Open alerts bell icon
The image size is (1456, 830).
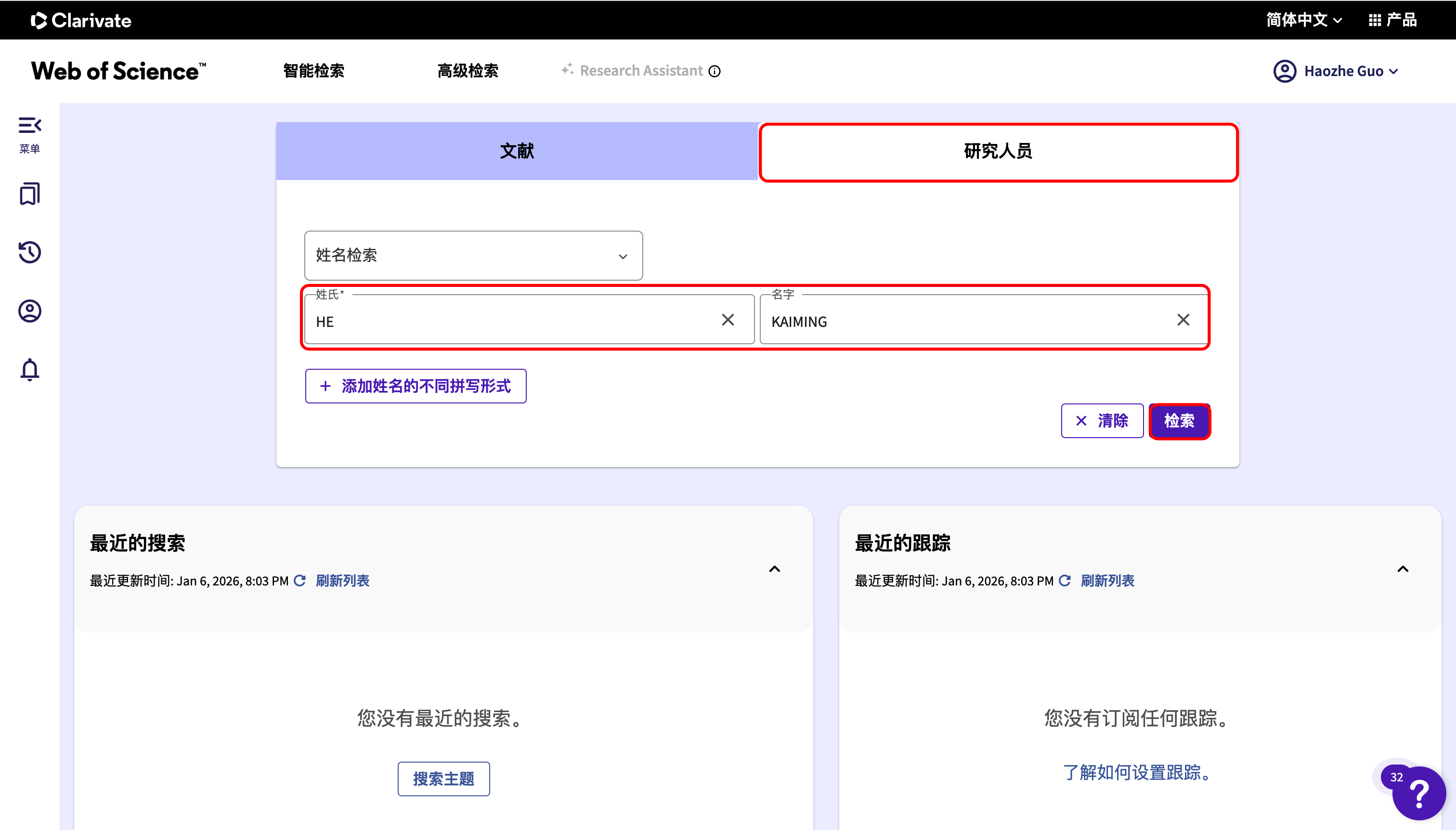tap(30, 369)
